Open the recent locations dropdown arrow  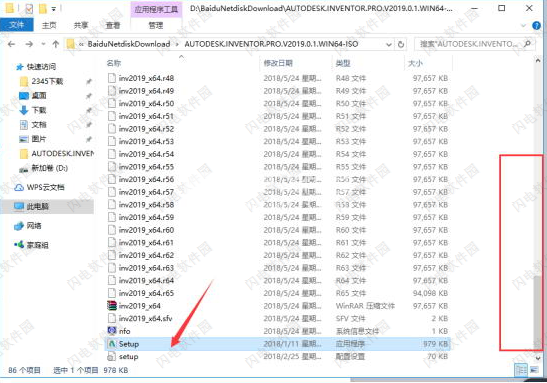pyautogui.click(x=43, y=44)
